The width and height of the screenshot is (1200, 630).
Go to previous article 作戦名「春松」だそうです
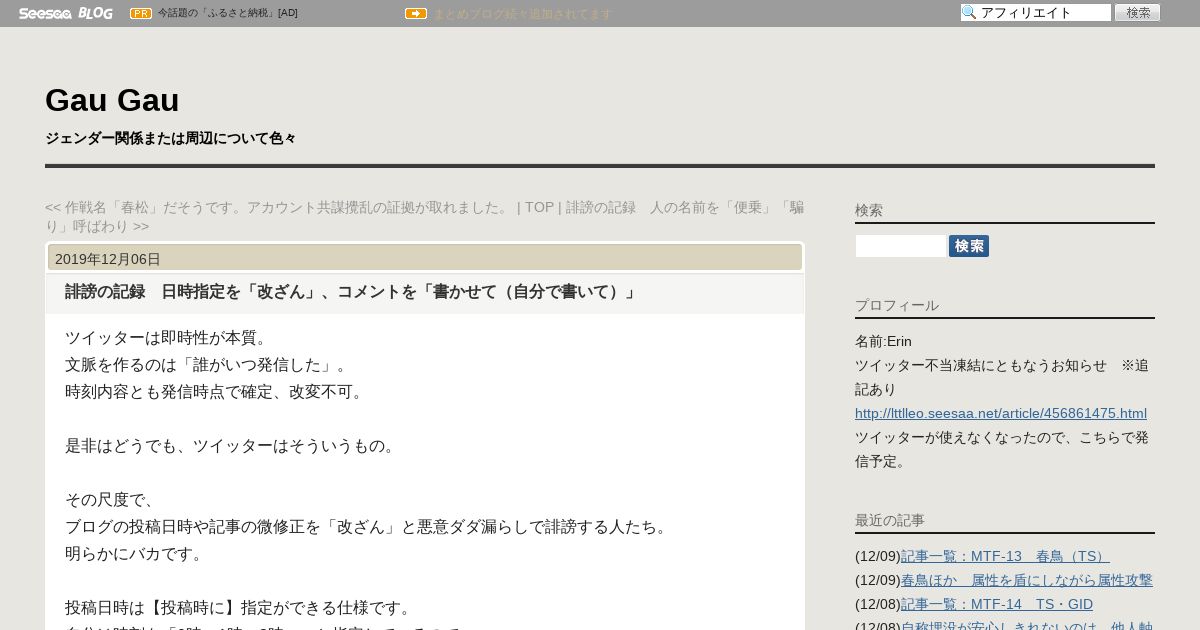pos(277,207)
